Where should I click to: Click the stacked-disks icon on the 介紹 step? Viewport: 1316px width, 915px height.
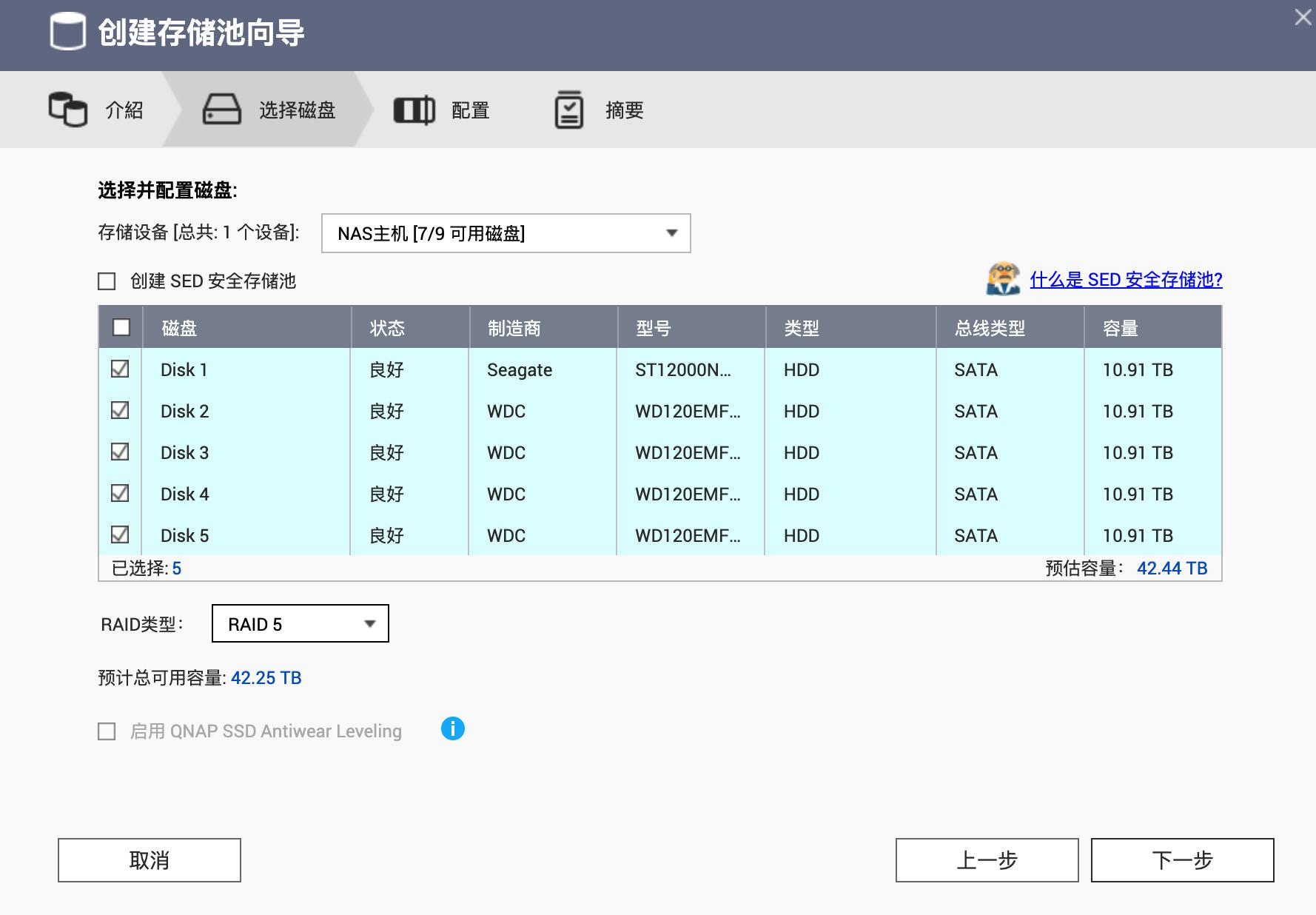pos(69,109)
